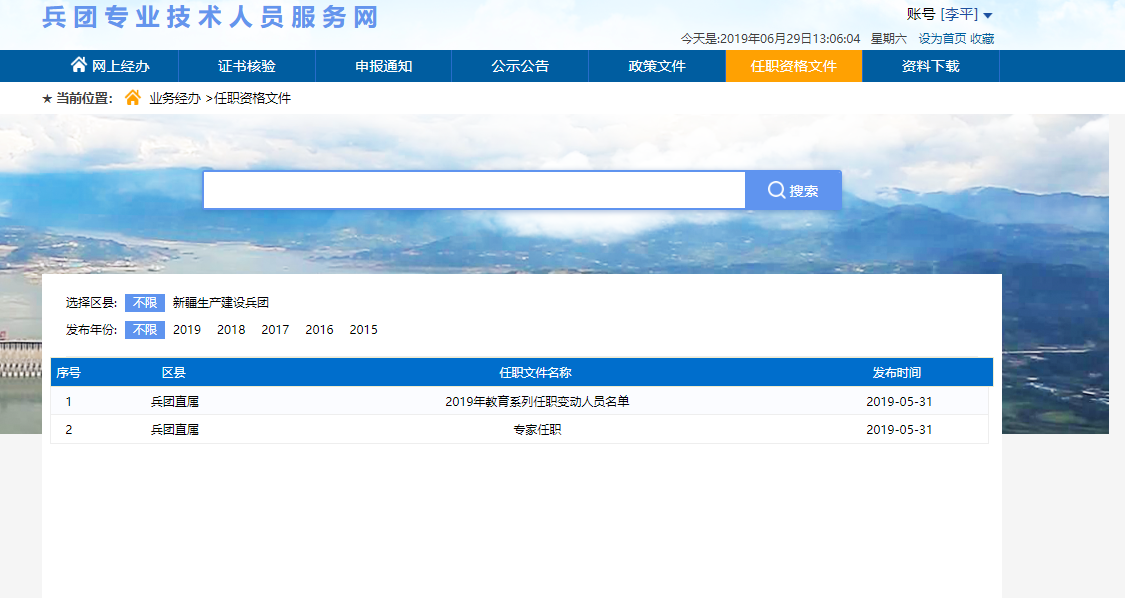Switch to the 政策文件 tab

[x=656, y=66]
